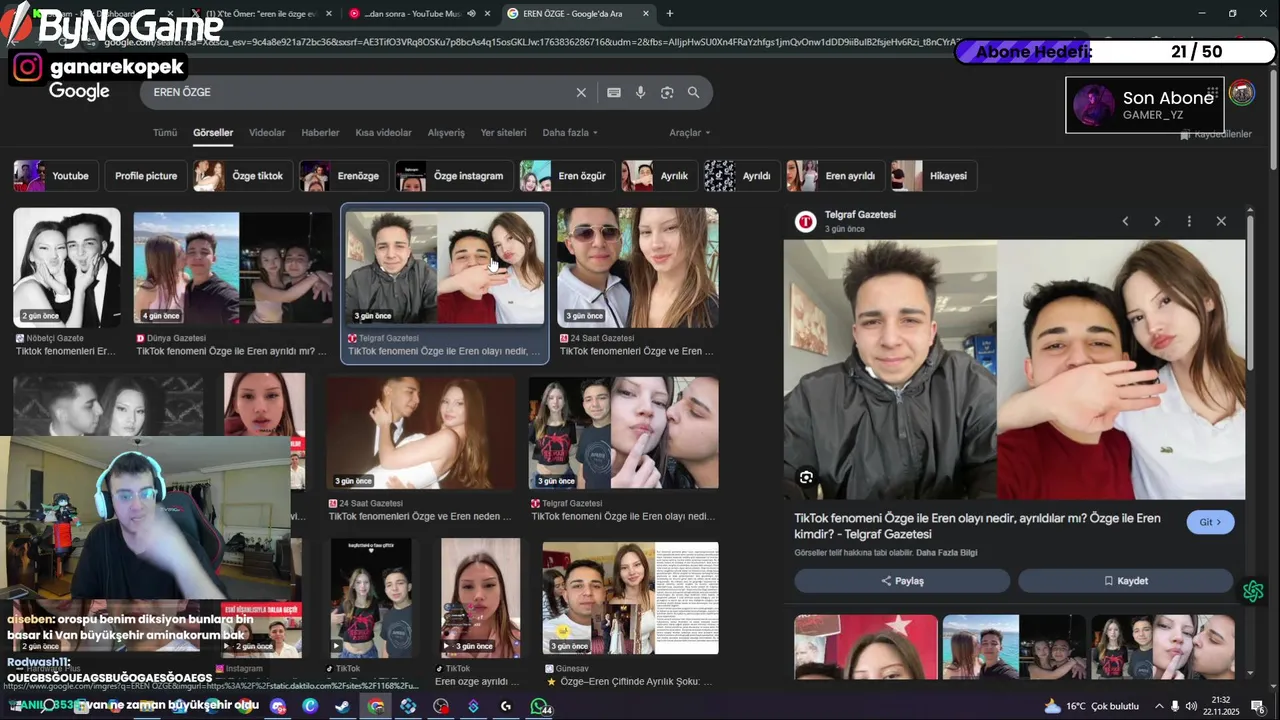Viewport: 1280px width, 720px height.
Task: Apply the Hikayesi filter chip
Action: click(x=933, y=176)
